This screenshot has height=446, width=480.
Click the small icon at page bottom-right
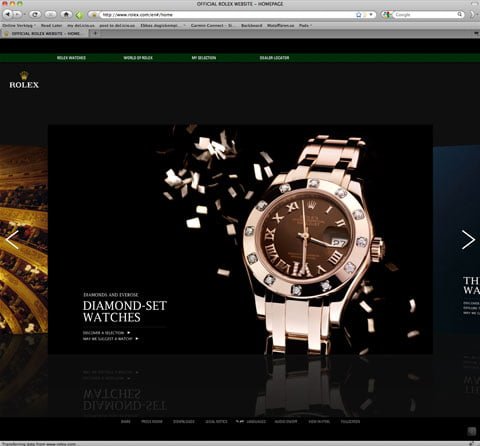(472, 431)
